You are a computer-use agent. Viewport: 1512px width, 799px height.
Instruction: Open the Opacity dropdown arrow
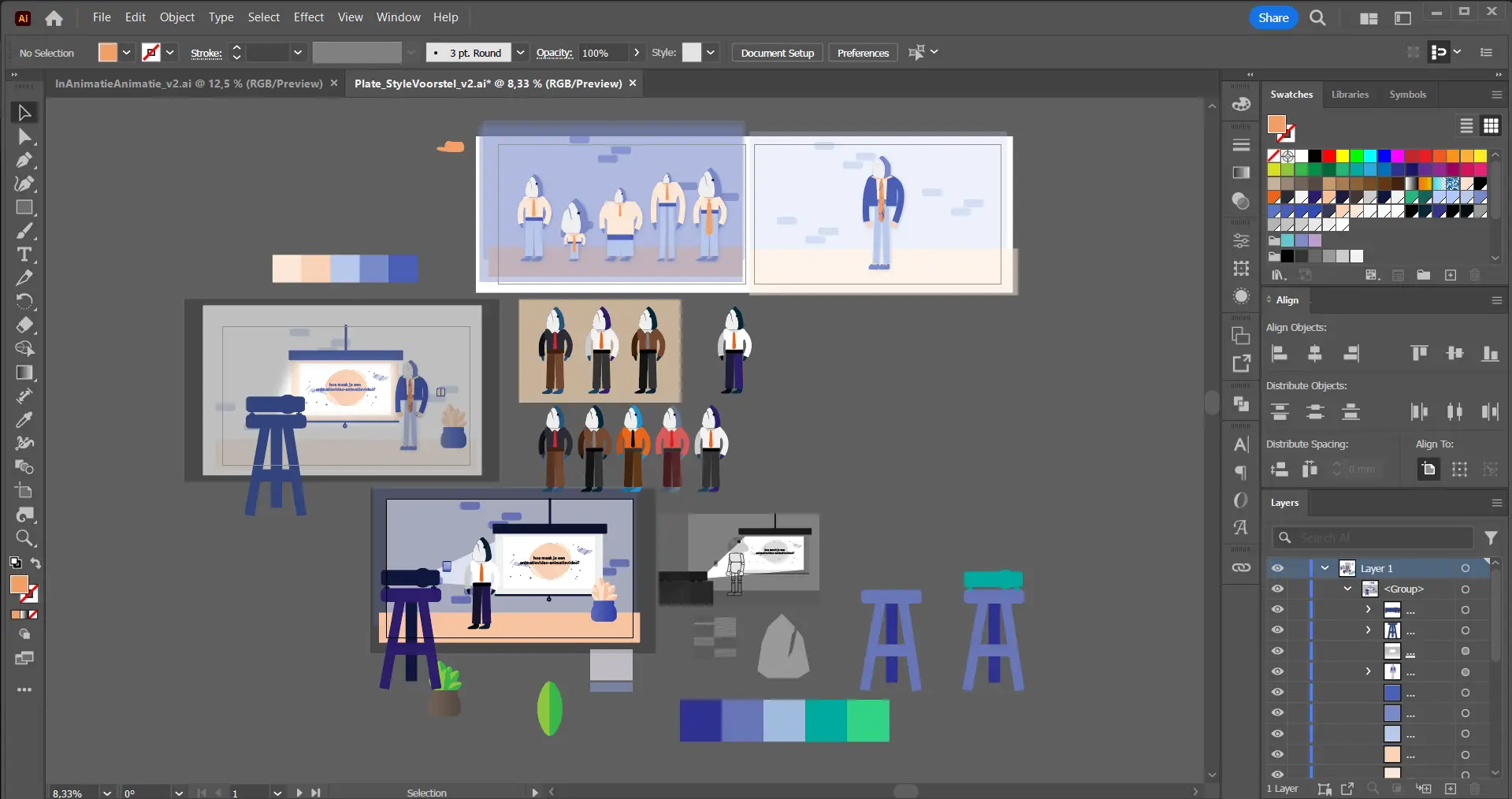pyautogui.click(x=637, y=53)
